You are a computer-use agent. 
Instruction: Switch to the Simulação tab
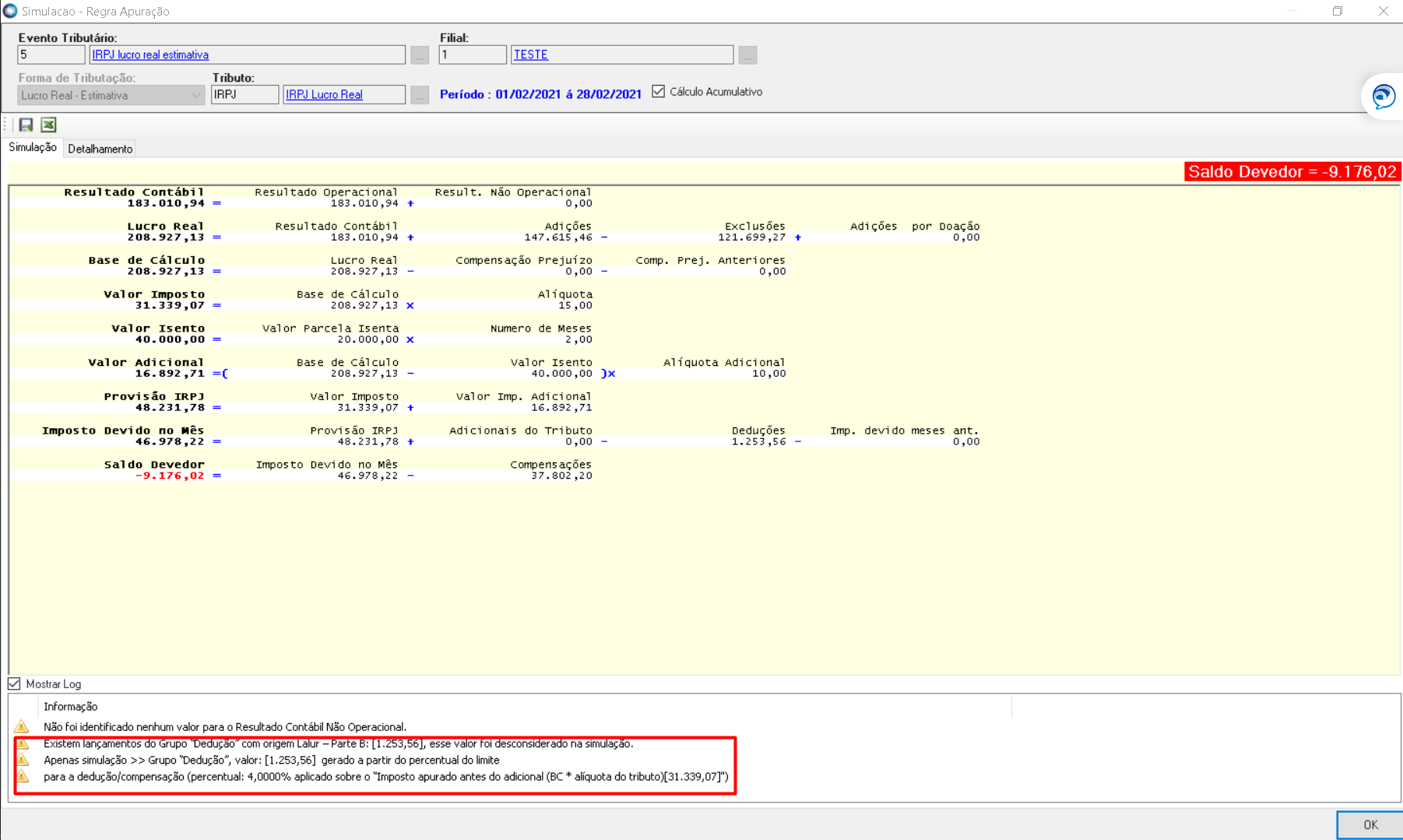[33, 147]
